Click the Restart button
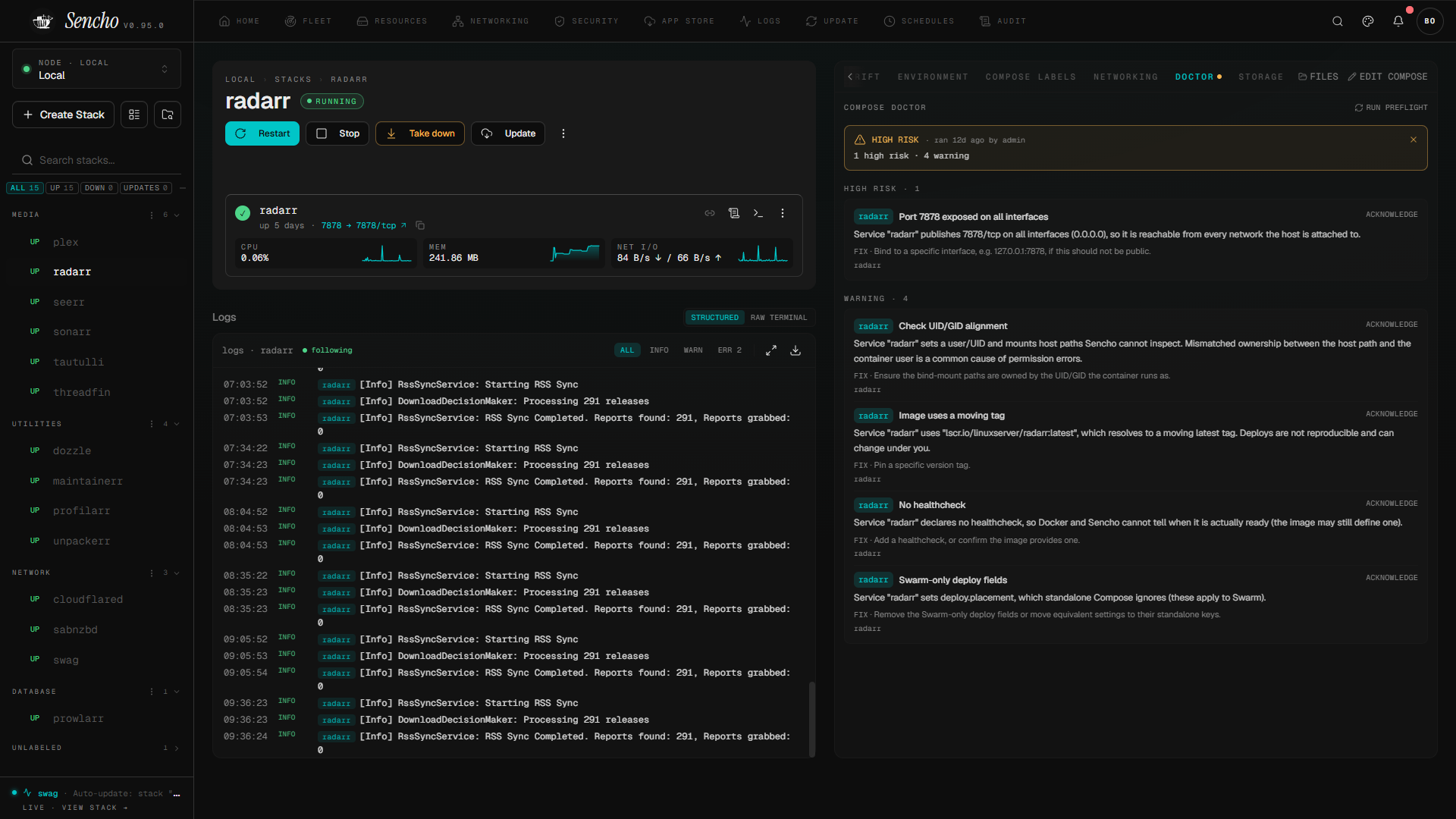Viewport: 1456px width, 819px height. click(262, 133)
